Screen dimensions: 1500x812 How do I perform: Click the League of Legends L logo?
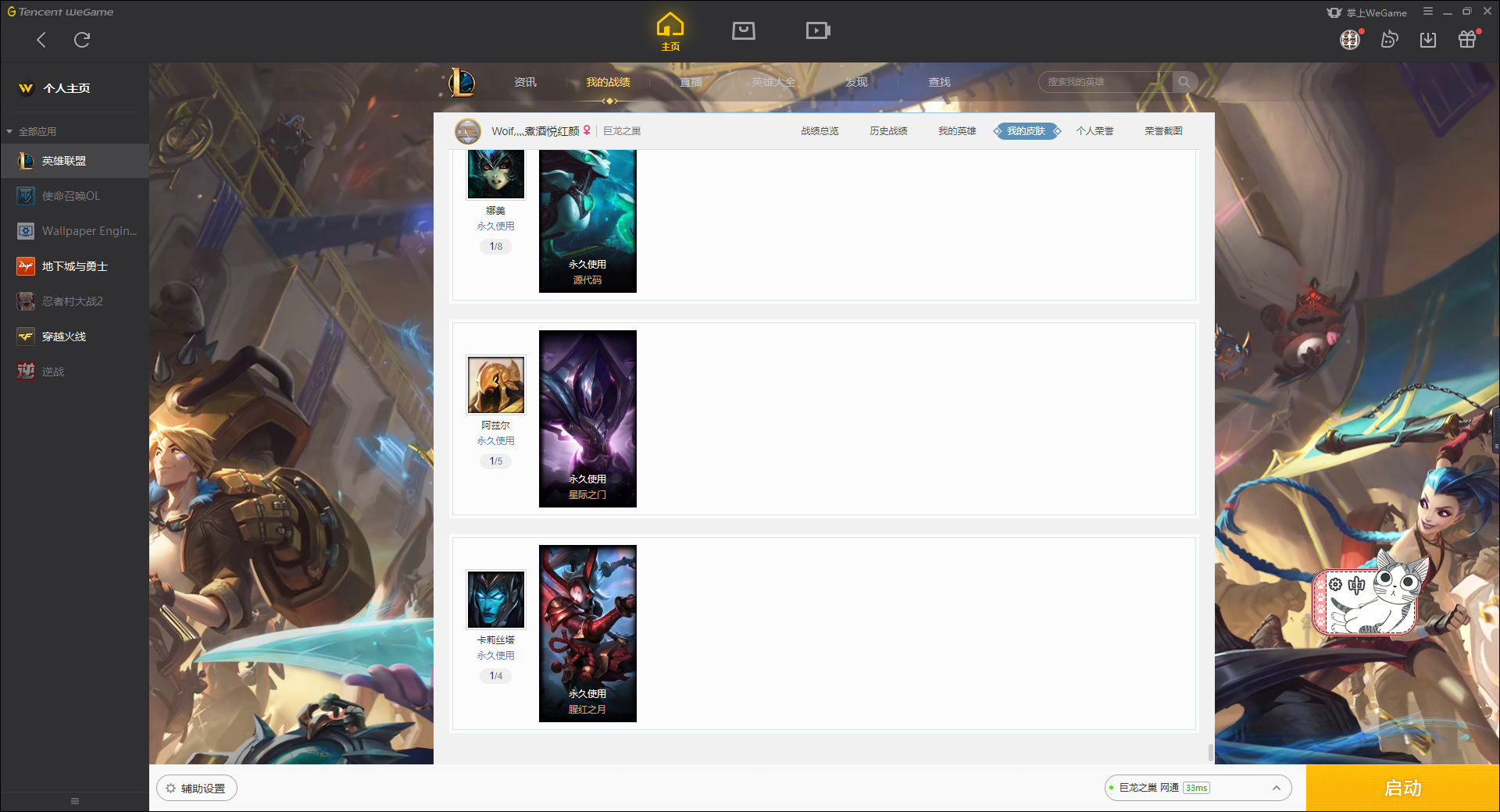(x=461, y=82)
